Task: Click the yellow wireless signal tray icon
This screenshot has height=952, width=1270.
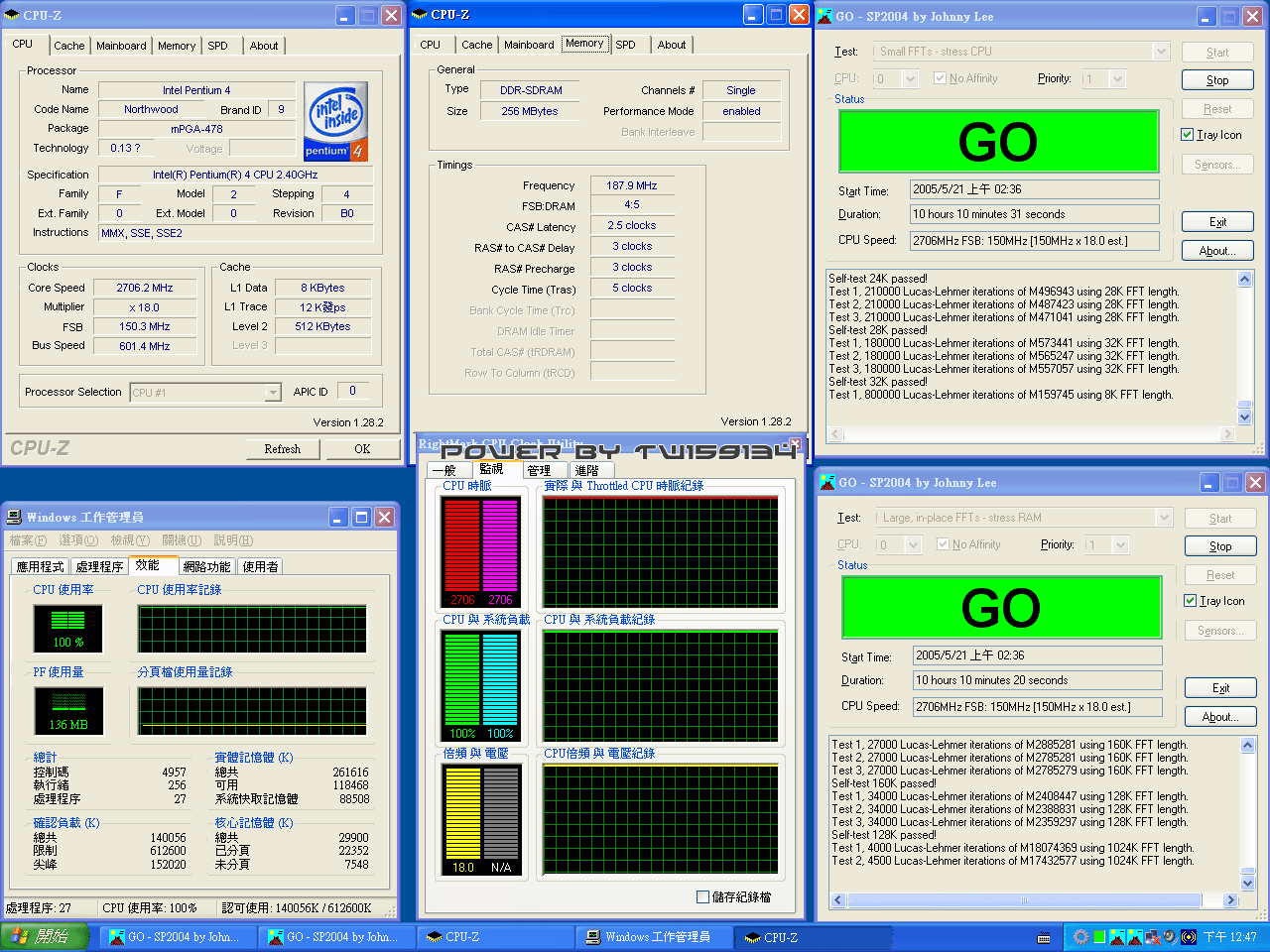Action: [1188, 937]
